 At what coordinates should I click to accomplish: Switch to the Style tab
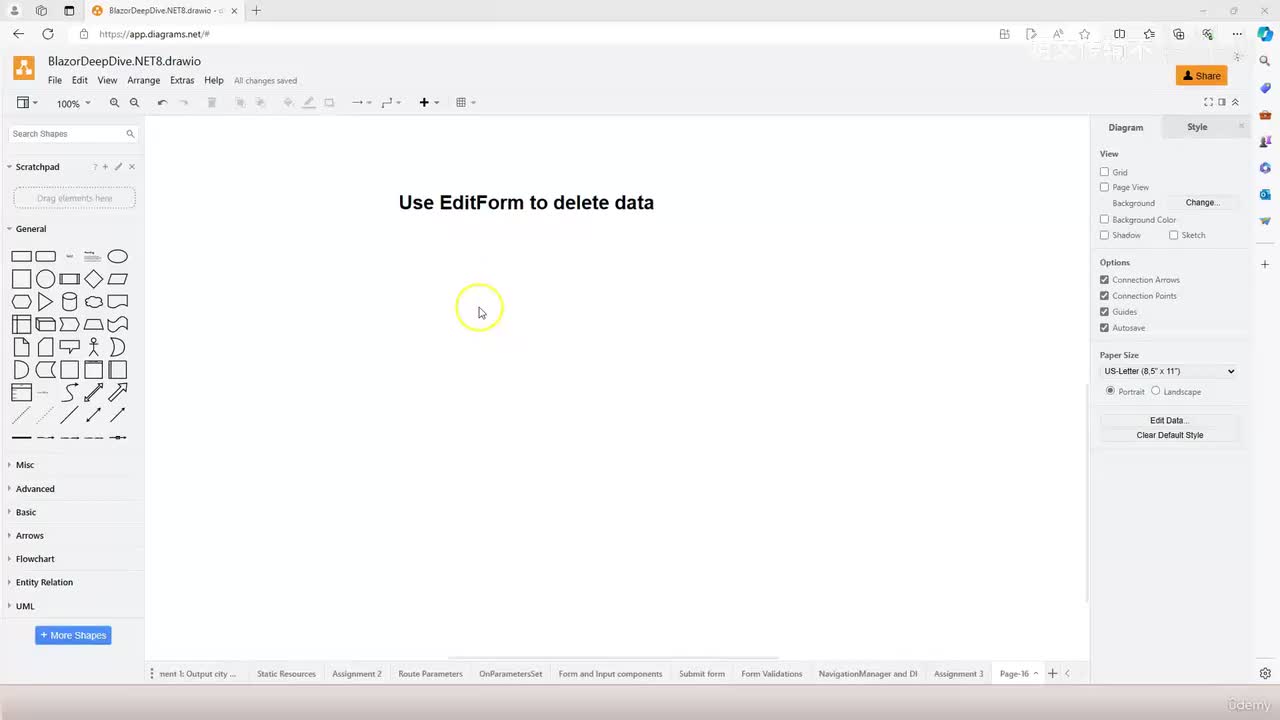(x=1197, y=127)
